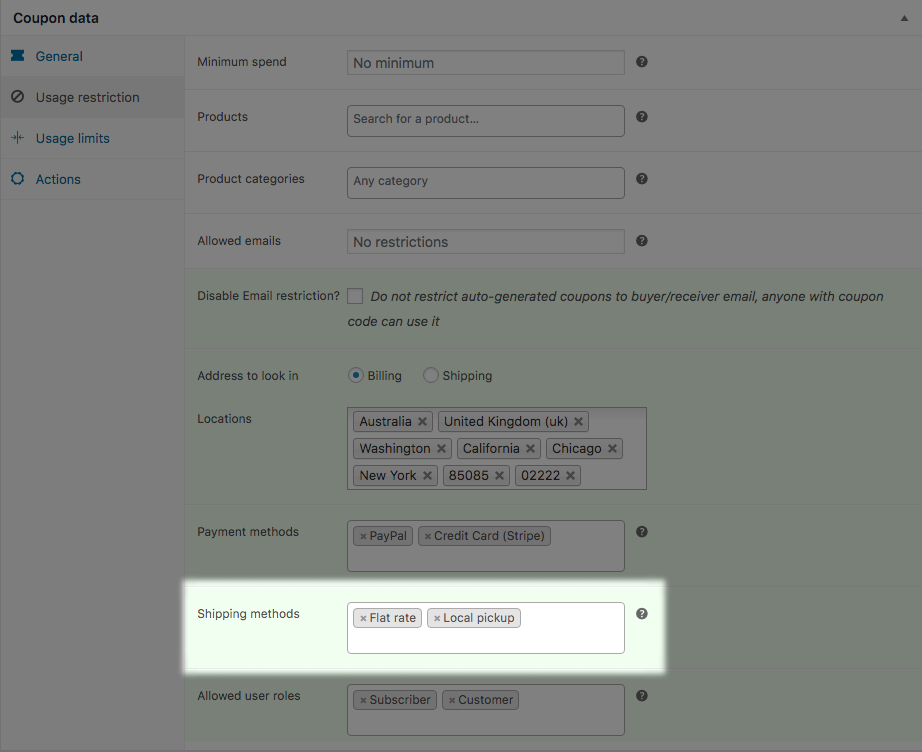Image resolution: width=922 pixels, height=752 pixels.
Task: Enable Disable Email restriction checkbox
Action: [x=355, y=296]
